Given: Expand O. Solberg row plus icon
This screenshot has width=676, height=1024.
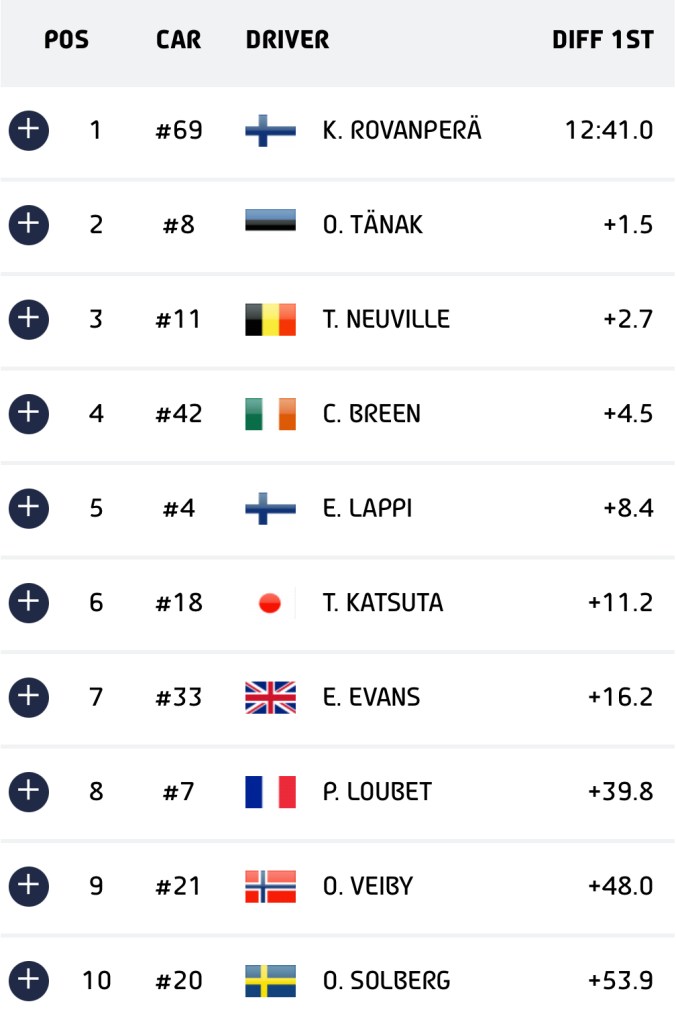Looking at the screenshot, I should pyautogui.click(x=29, y=980).
